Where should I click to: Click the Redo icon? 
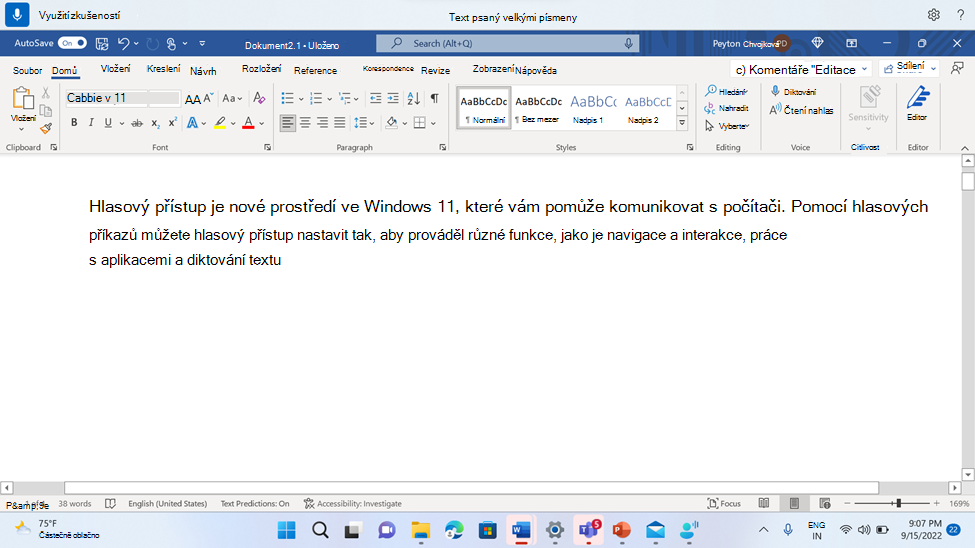click(152, 44)
